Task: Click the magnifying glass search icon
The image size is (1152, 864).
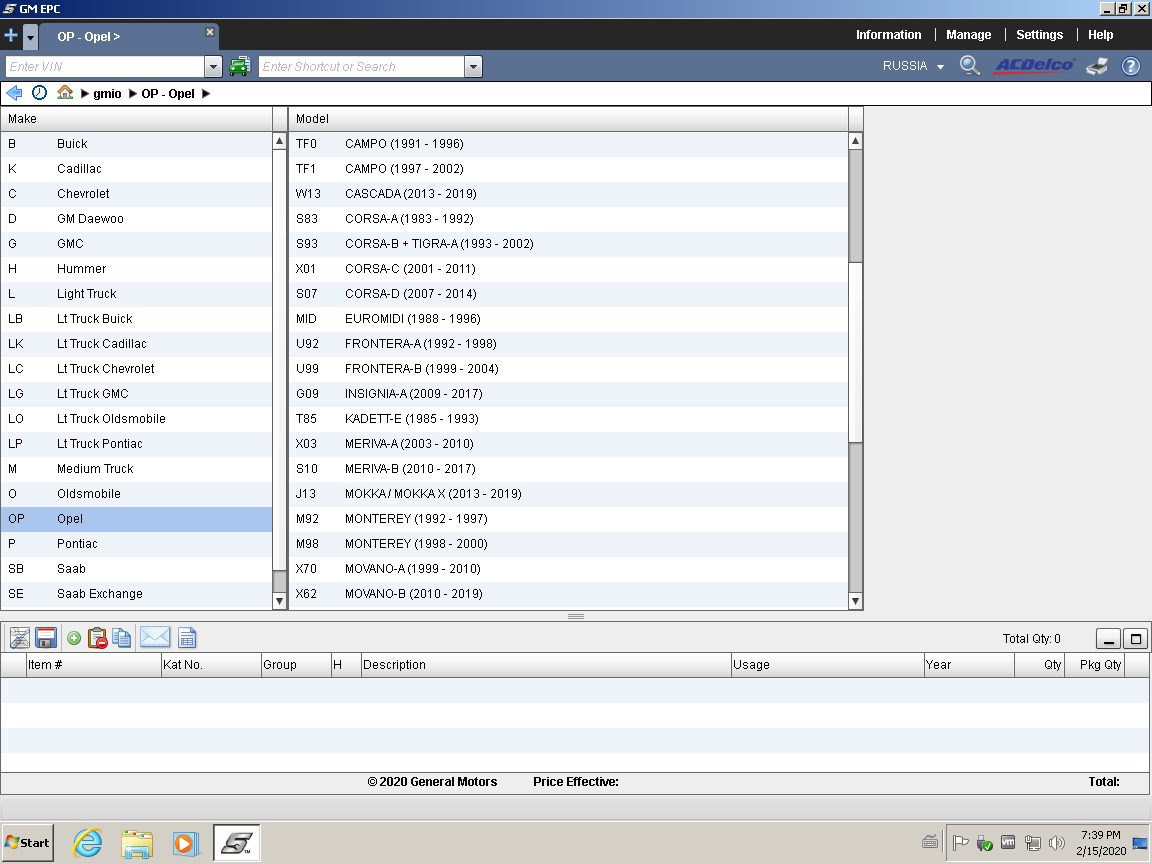Action: [x=970, y=65]
